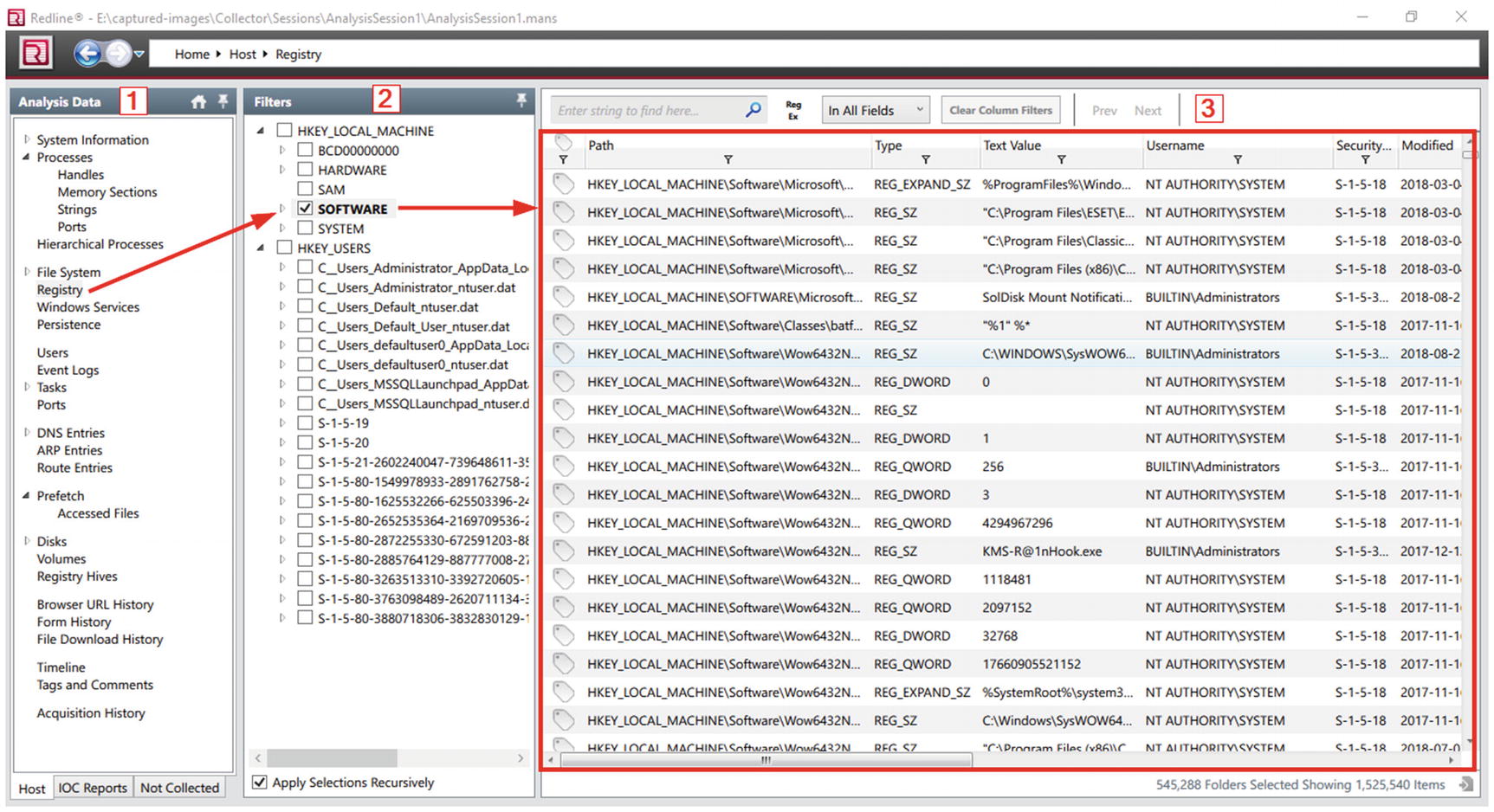Open the navigation history dropdown arrow

(x=139, y=55)
